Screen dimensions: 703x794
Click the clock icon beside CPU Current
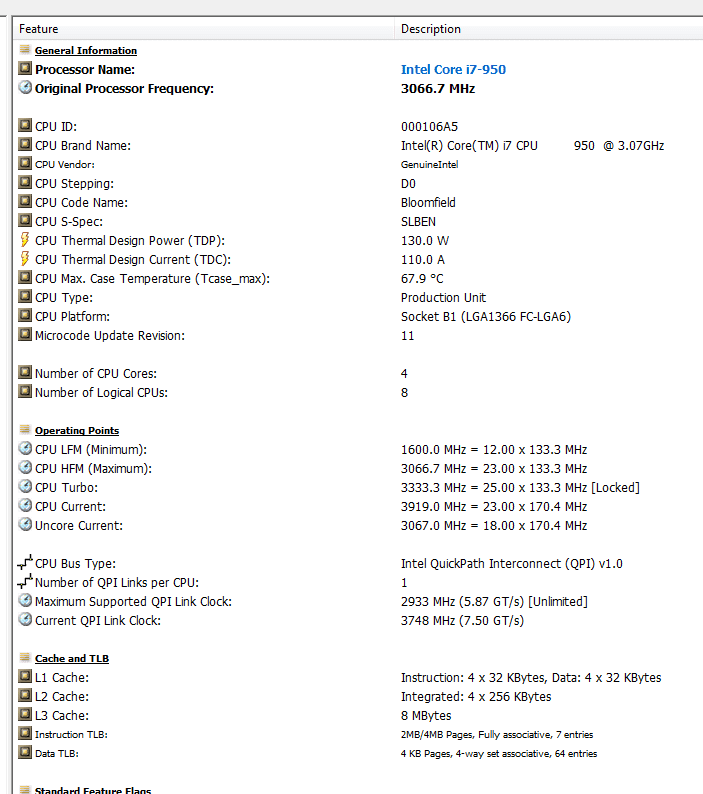[25, 505]
